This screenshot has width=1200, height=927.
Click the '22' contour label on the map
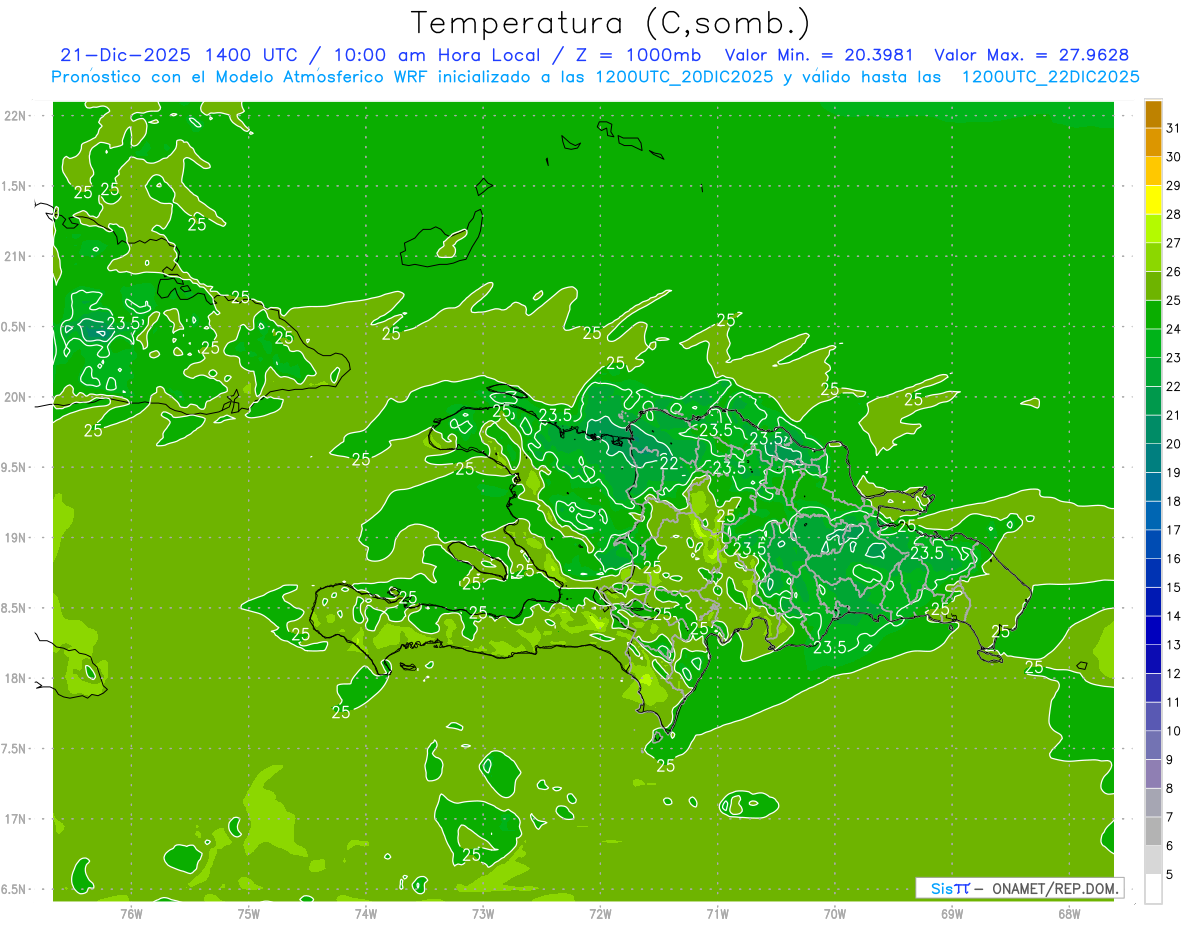pyautogui.click(x=669, y=464)
